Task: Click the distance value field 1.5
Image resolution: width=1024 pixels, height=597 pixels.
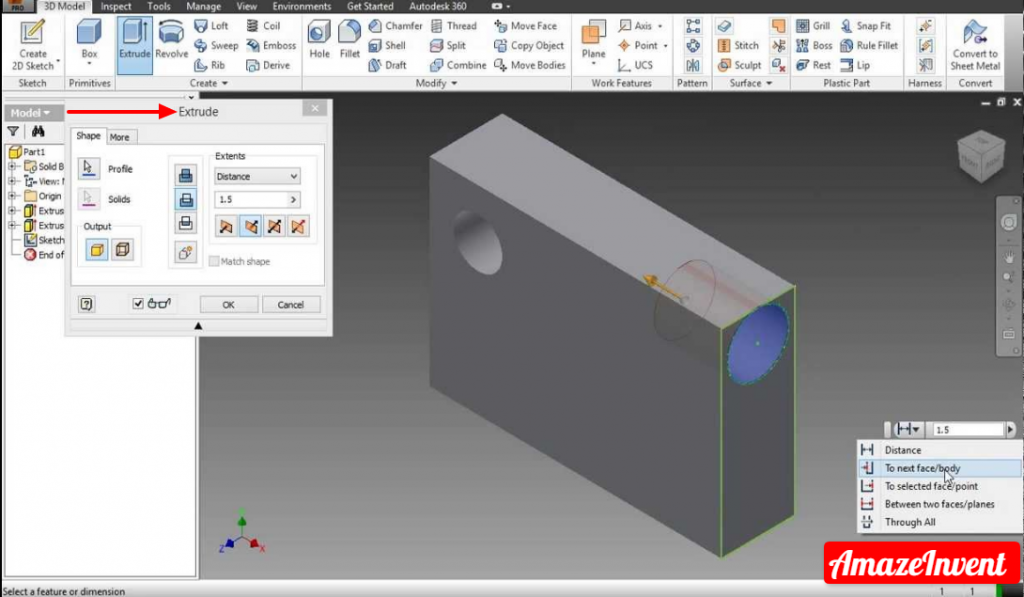Action: 250,199
